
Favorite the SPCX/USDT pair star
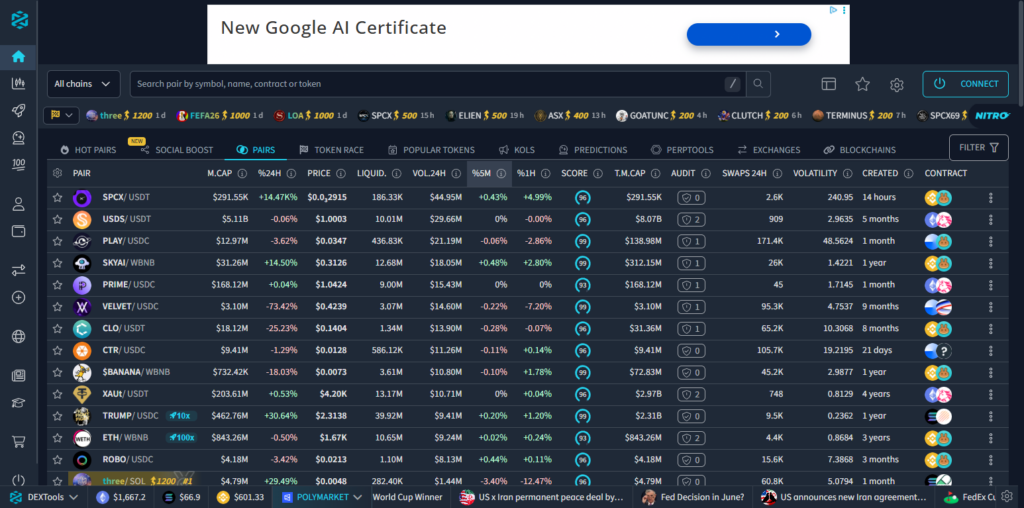[57, 197]
